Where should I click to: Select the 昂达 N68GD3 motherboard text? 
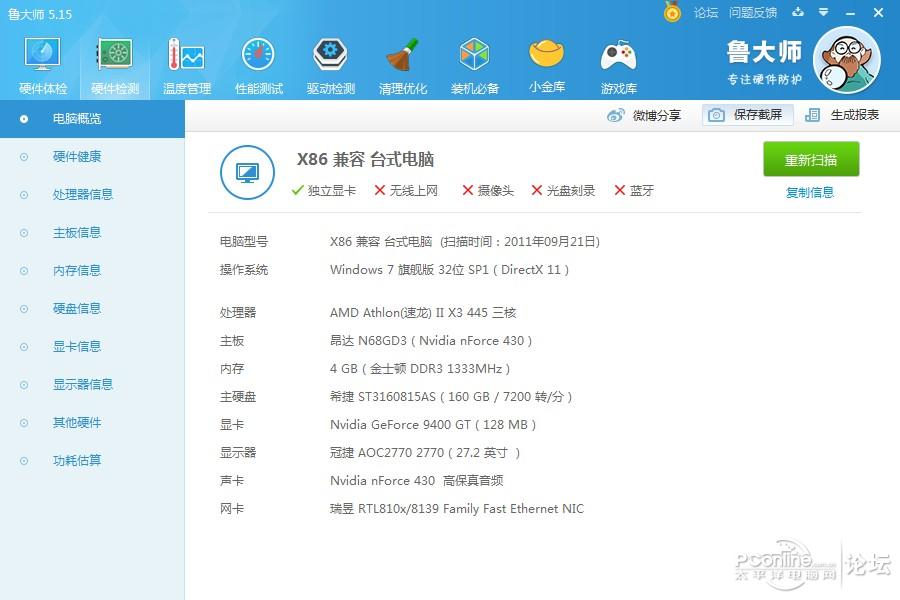(431, 341)
